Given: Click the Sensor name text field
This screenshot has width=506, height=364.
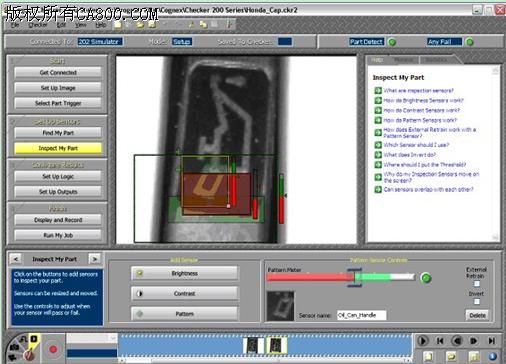Looking at the screenshot, I should [x=362, y=315].
